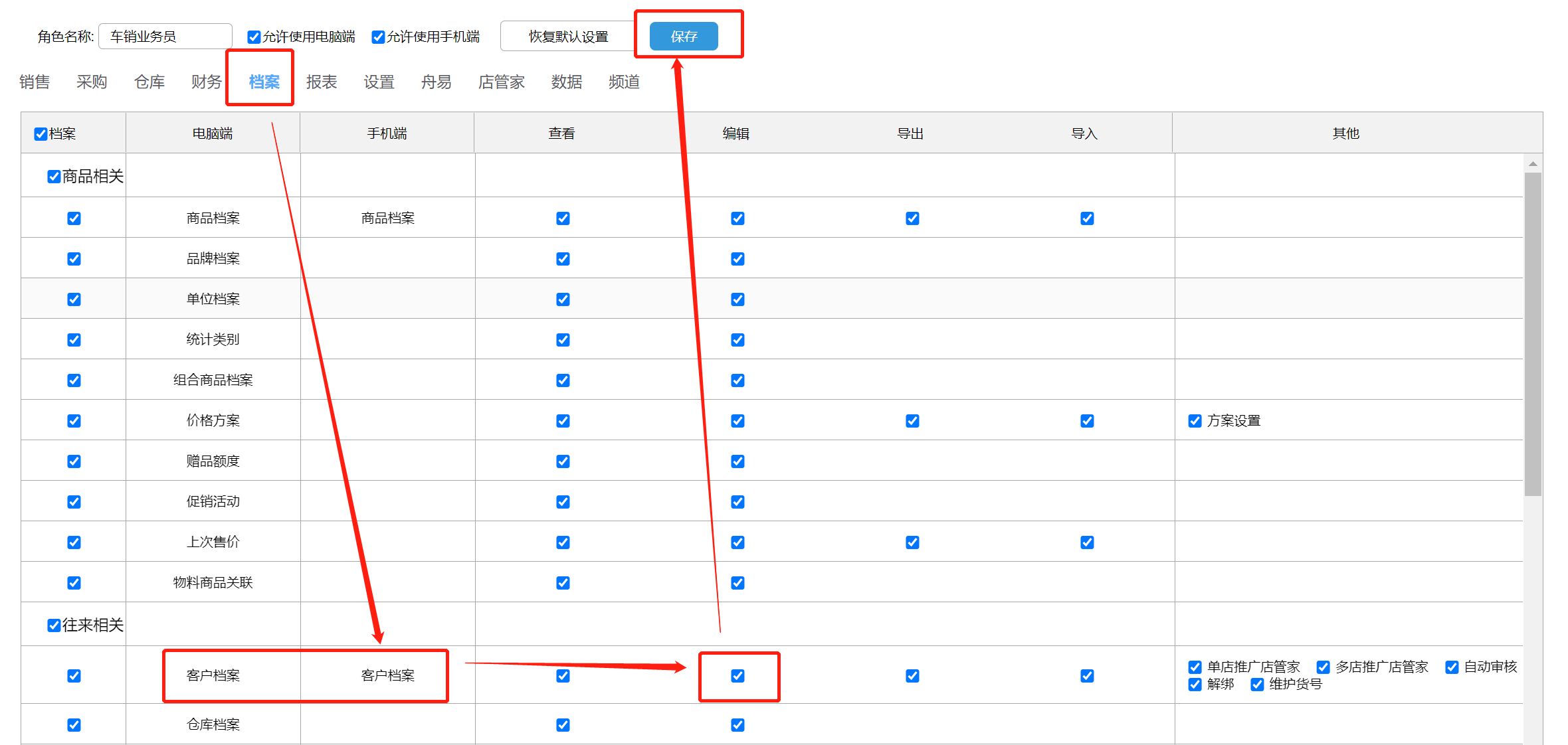Click the blue 保存 save button
The image size is (1568, 745).
coord(683,37)
